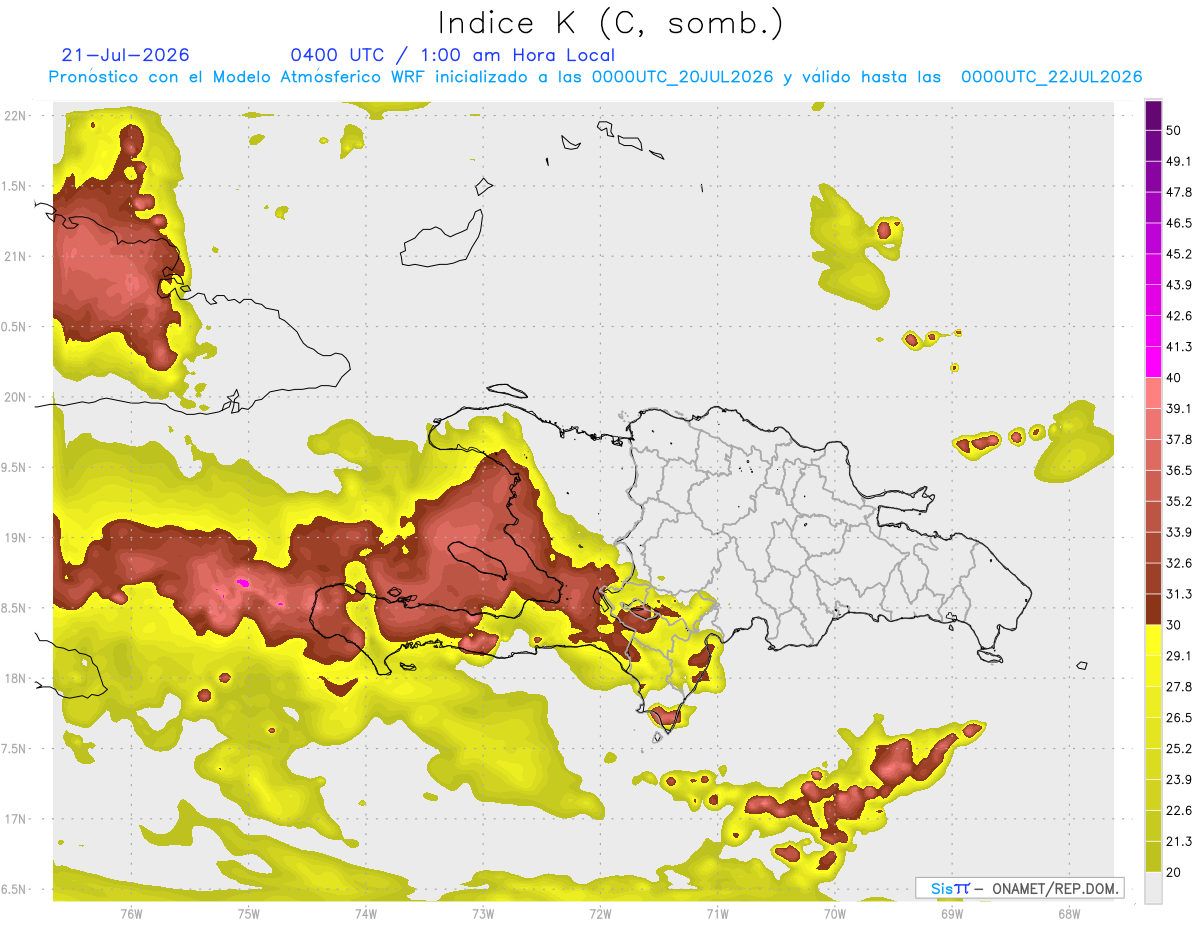Click the '20' colorbar value
1200x927 pixels.
pos(1174,873)
